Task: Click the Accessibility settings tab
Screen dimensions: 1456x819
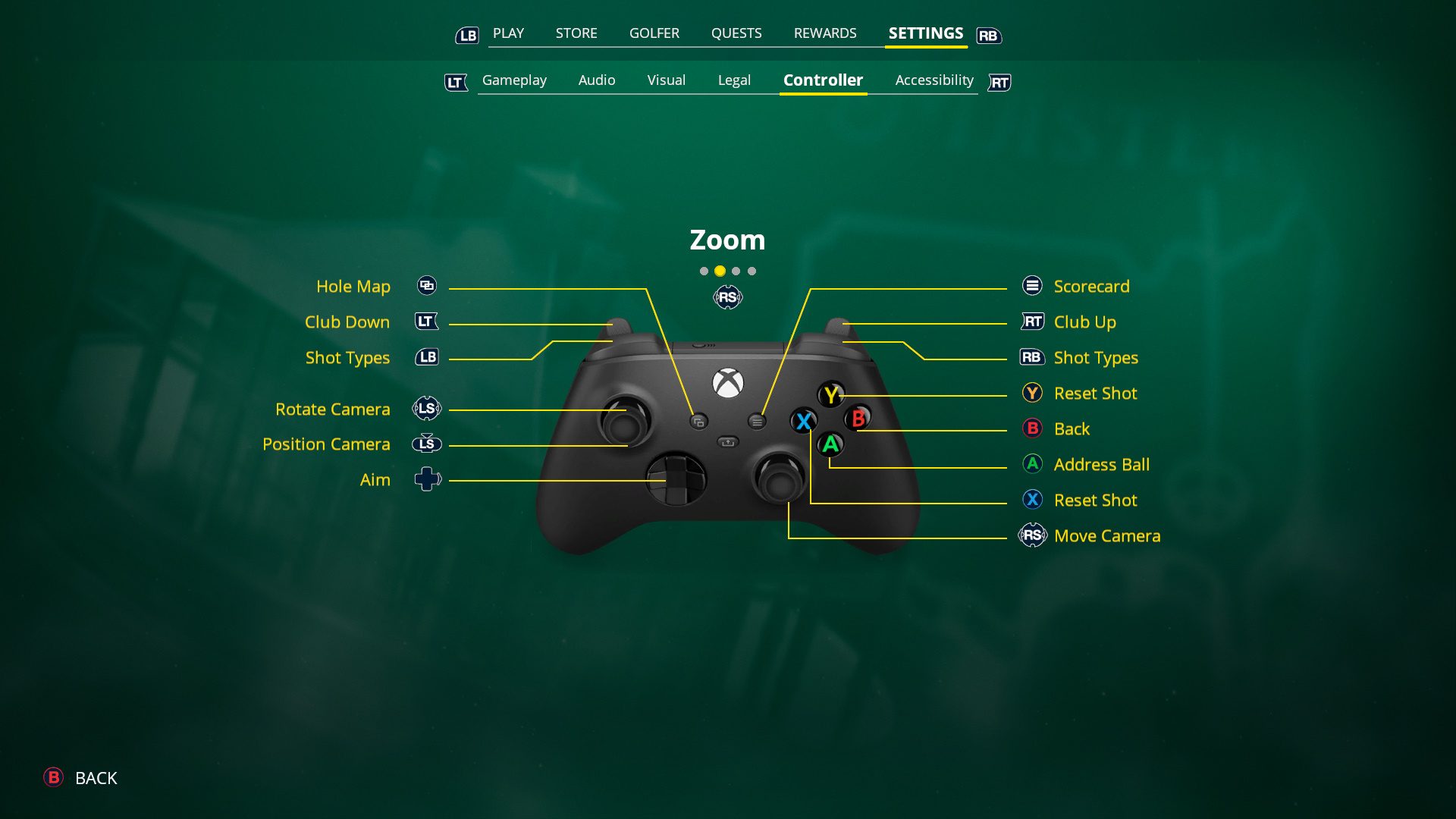Action: 933,80
